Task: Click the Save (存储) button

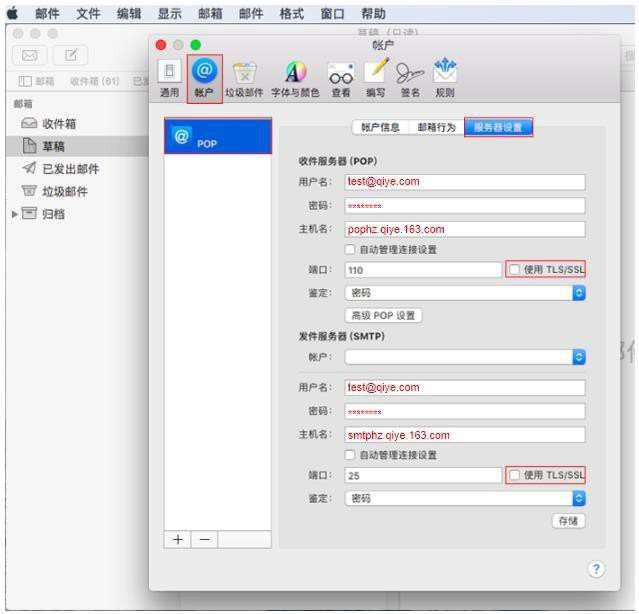Action: click(568, 521)
